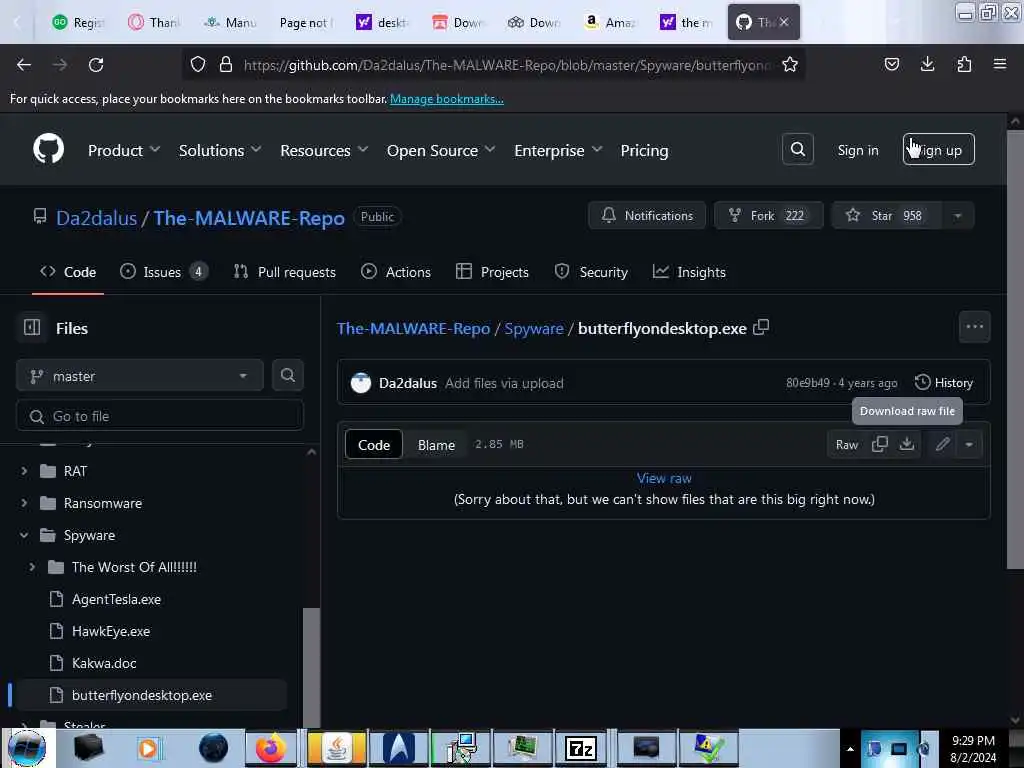Viewport: 1024px width, 768px height.
Task: Open Da2dalus owner profile link
Action: point(97,217)
